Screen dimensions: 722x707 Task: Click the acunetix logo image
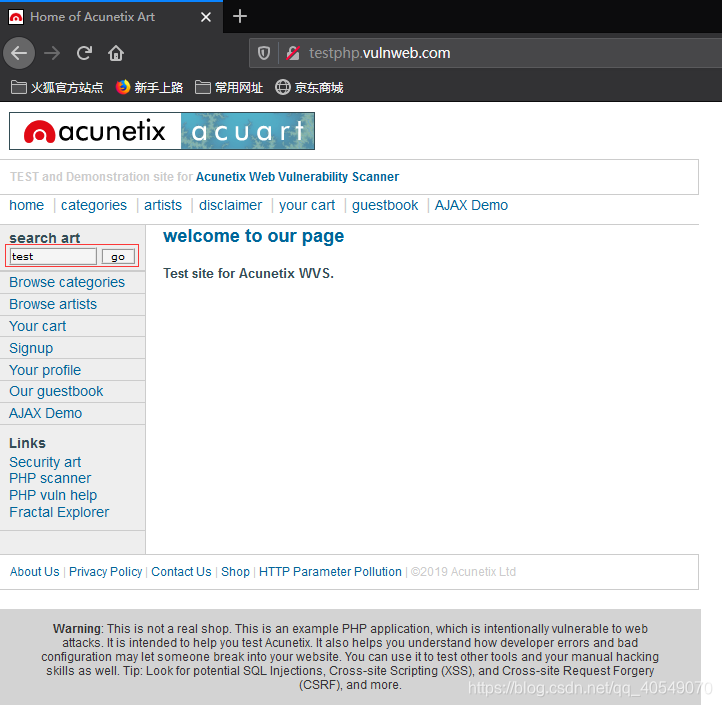[x=95, y=131]
